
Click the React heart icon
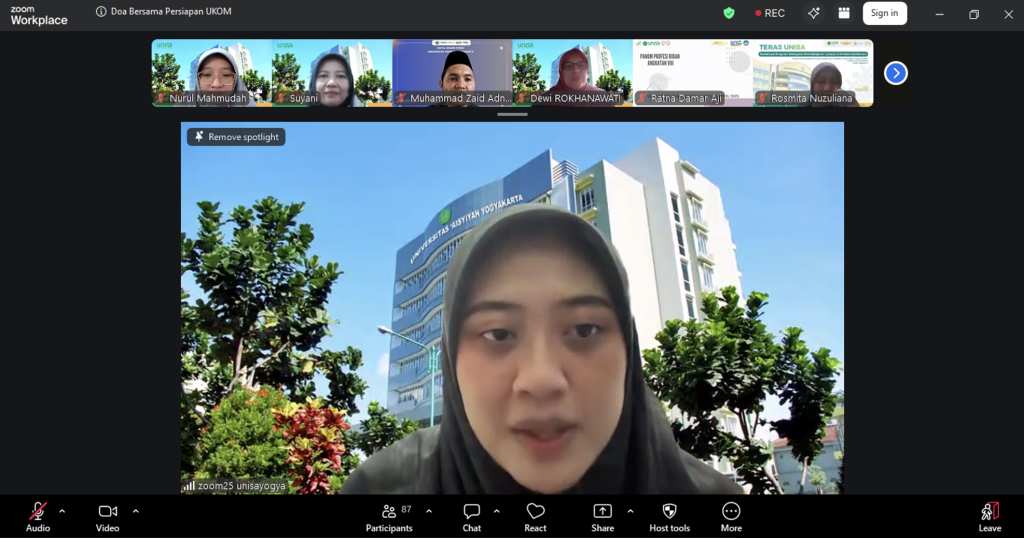[x=535, y=516]
